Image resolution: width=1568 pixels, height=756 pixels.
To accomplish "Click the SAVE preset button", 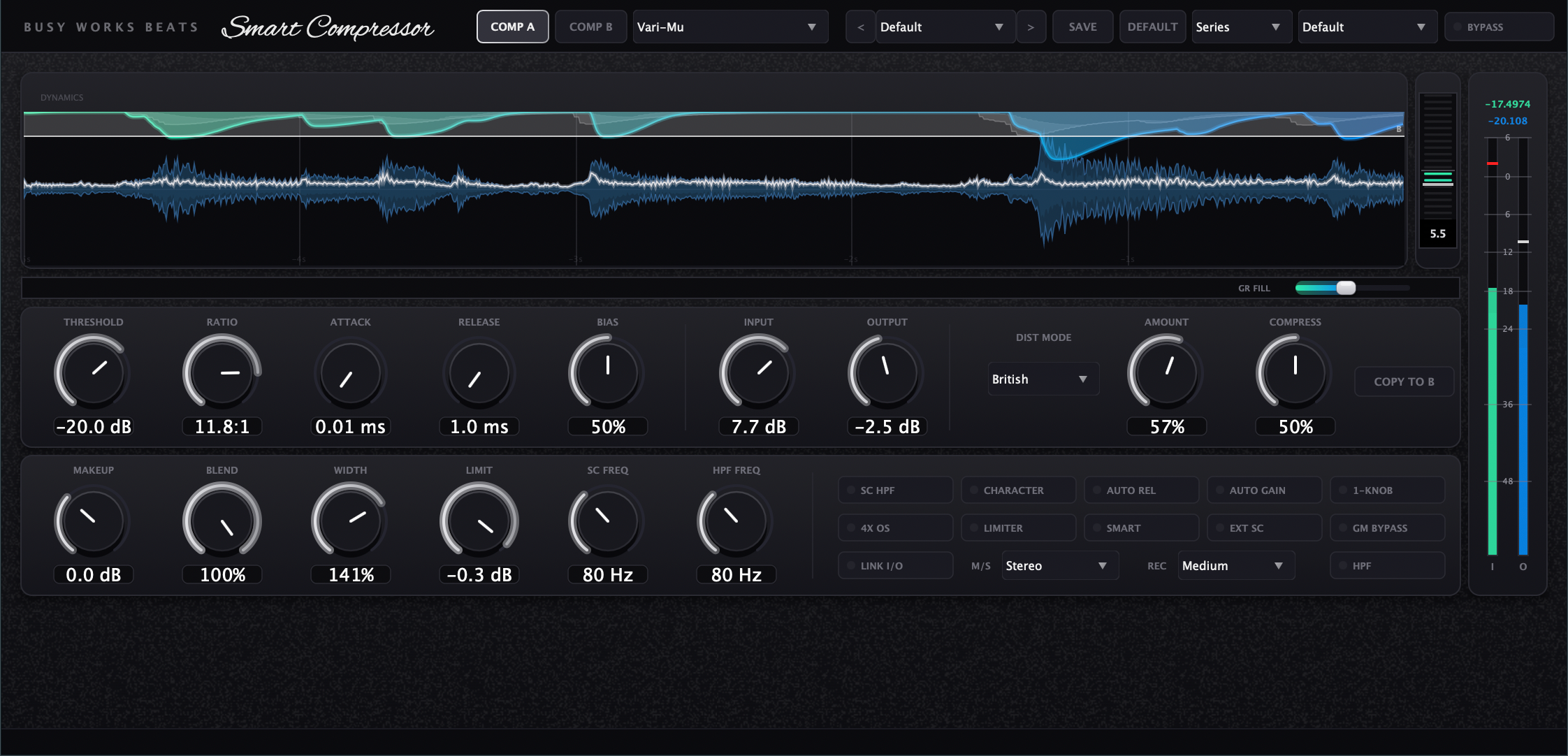I will click(1082, 27).
